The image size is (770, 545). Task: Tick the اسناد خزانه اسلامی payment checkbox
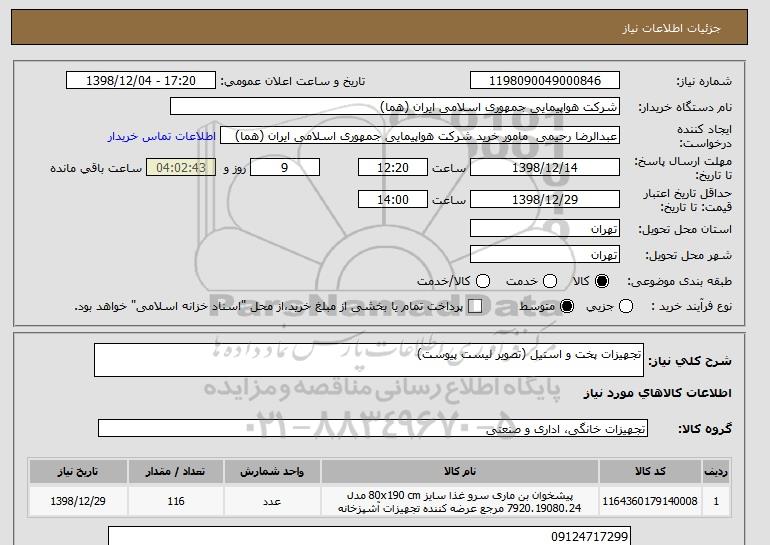[x=475, y=306]
